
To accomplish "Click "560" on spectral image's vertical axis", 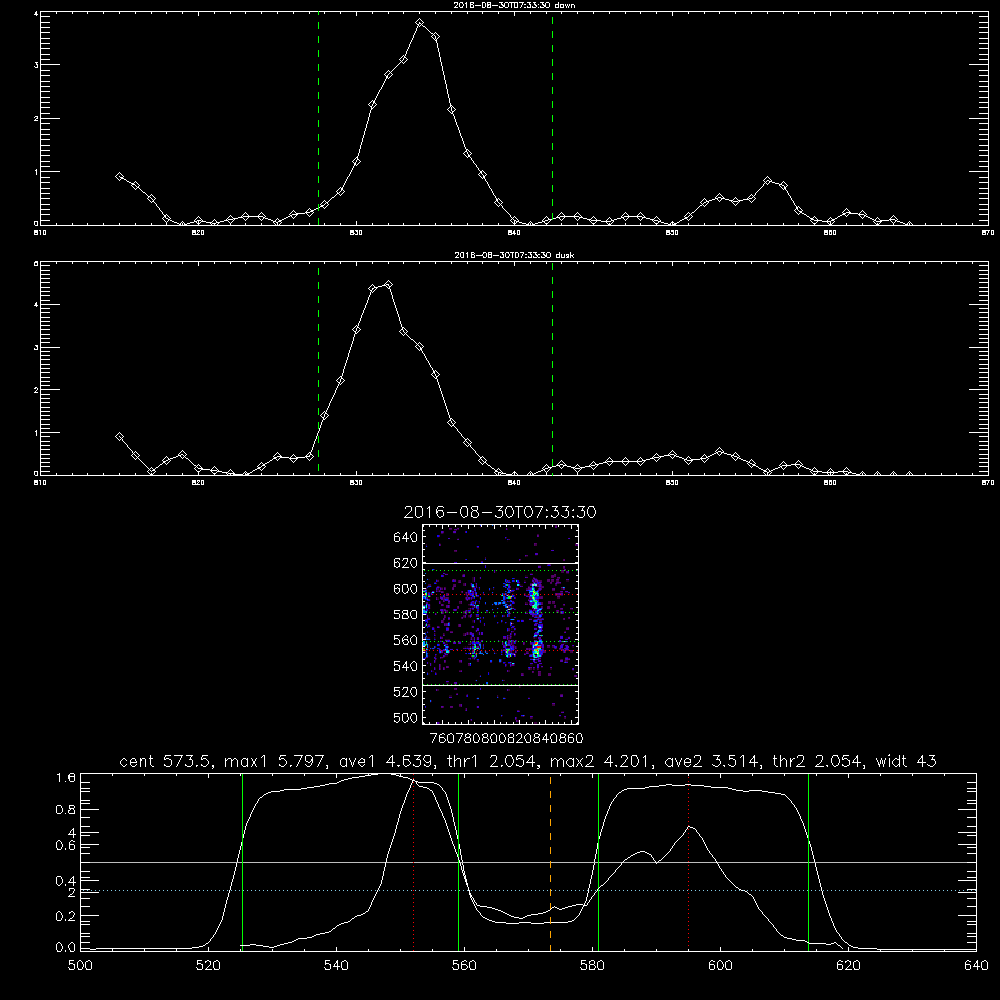I will 405,640.
